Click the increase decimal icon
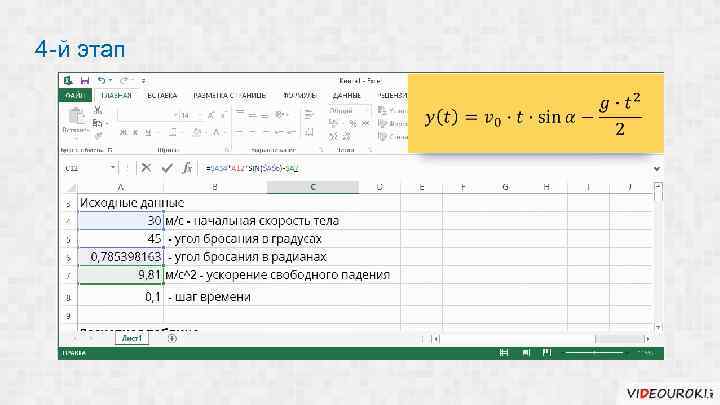The height and width of the screenshot is (405, 720). (334, 136)
